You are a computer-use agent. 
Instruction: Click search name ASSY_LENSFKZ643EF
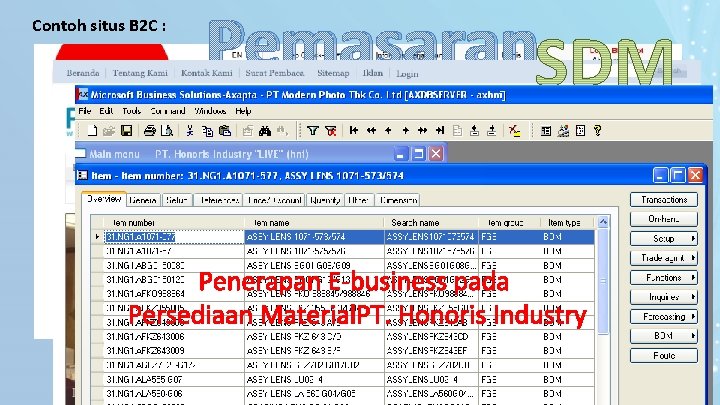[x=431, y=351]
